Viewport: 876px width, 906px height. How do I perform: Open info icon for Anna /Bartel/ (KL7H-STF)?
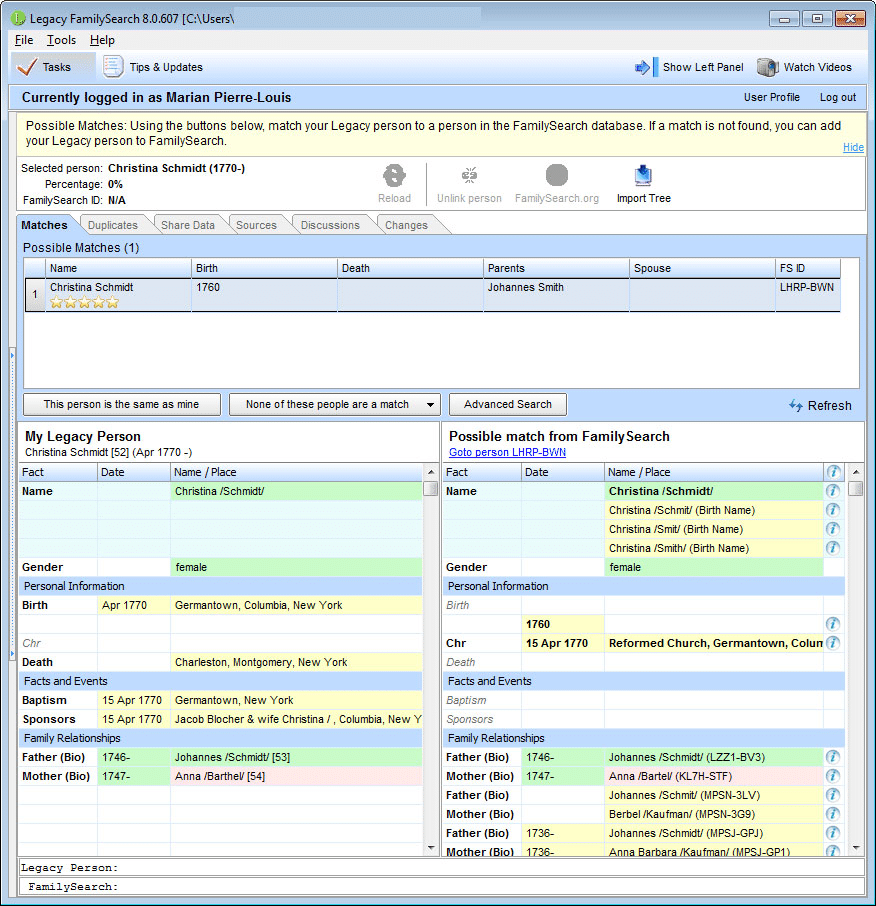[833, 776]
